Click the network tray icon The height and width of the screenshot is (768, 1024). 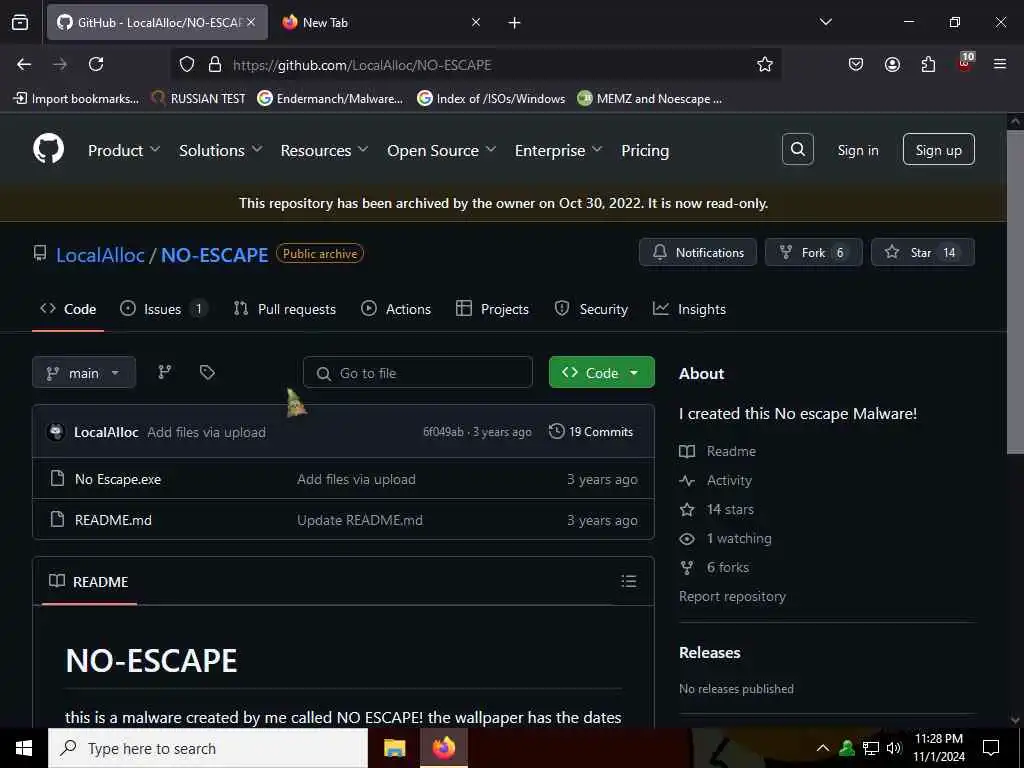click(x=871, y=748)
